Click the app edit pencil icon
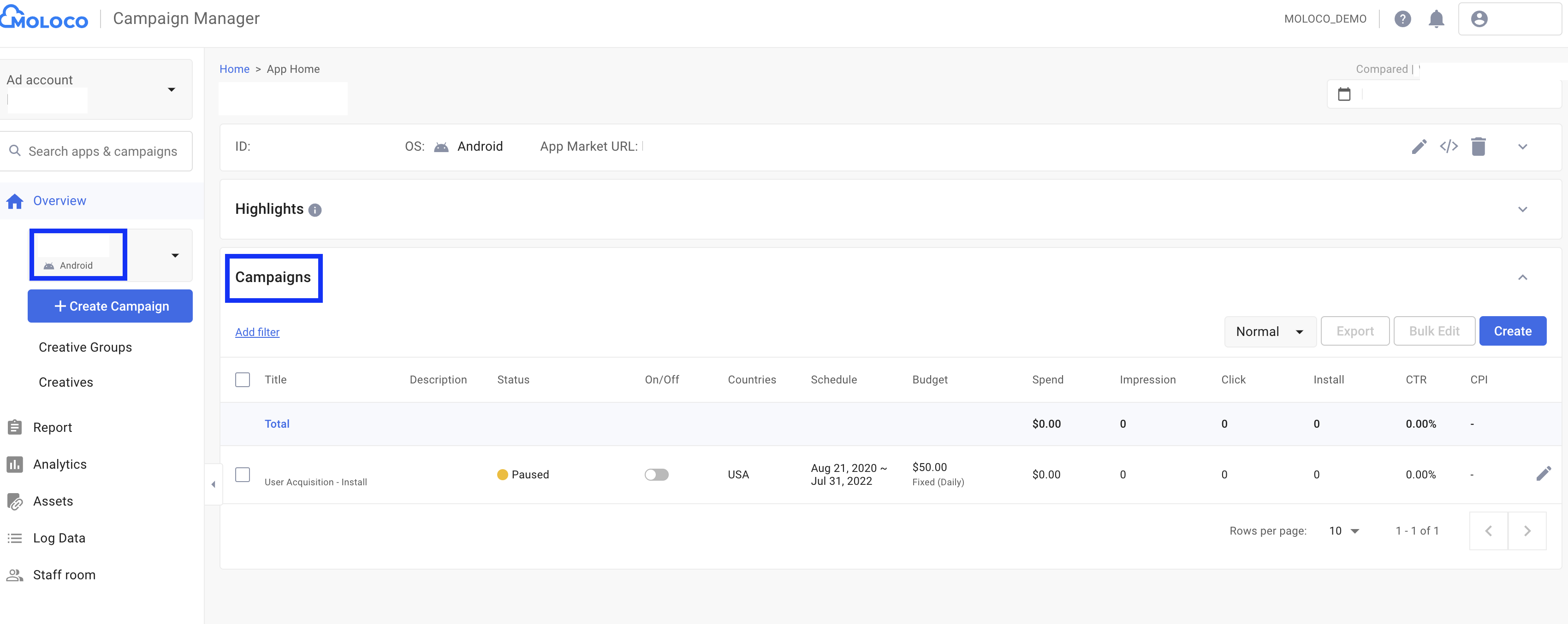The width and height of the screenshot is (1568, 624). pyautogui.click(x=1419, y=147)
